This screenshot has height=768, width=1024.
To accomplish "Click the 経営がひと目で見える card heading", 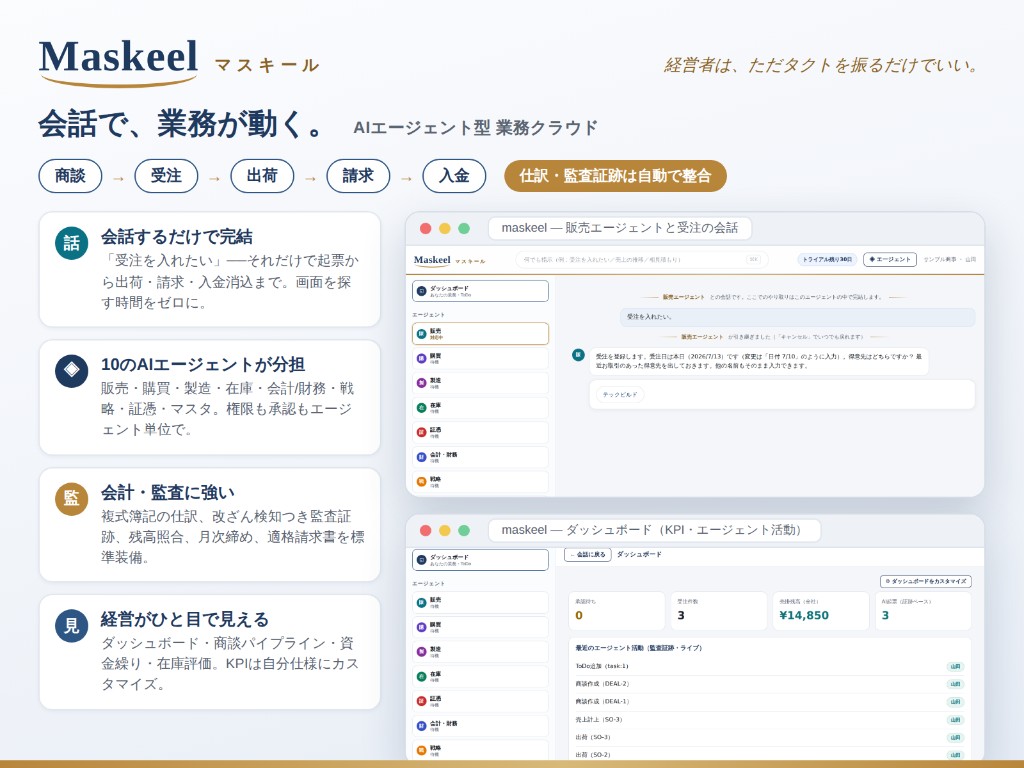I will pos(185,619).
